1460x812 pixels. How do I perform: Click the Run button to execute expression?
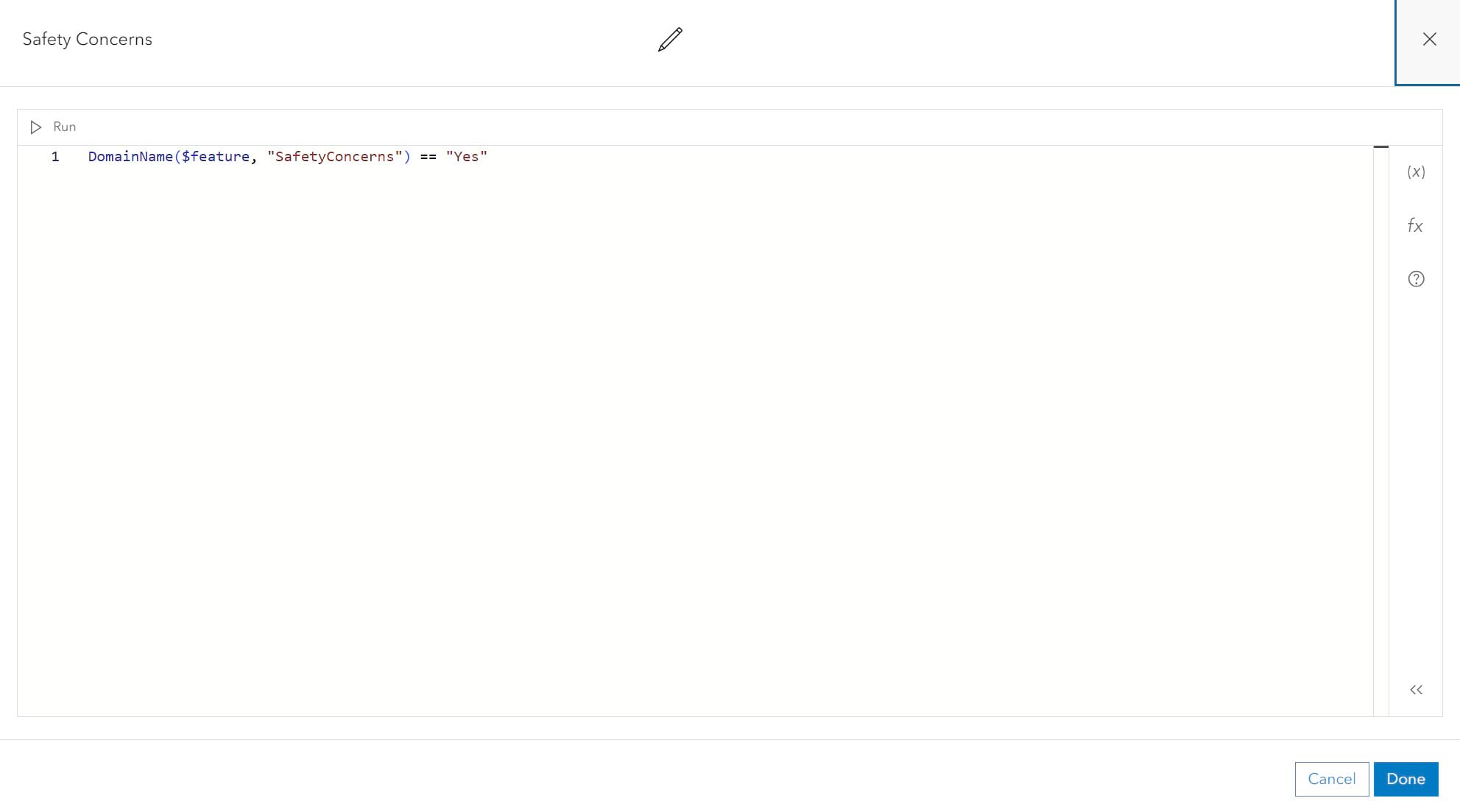(52, 126)
